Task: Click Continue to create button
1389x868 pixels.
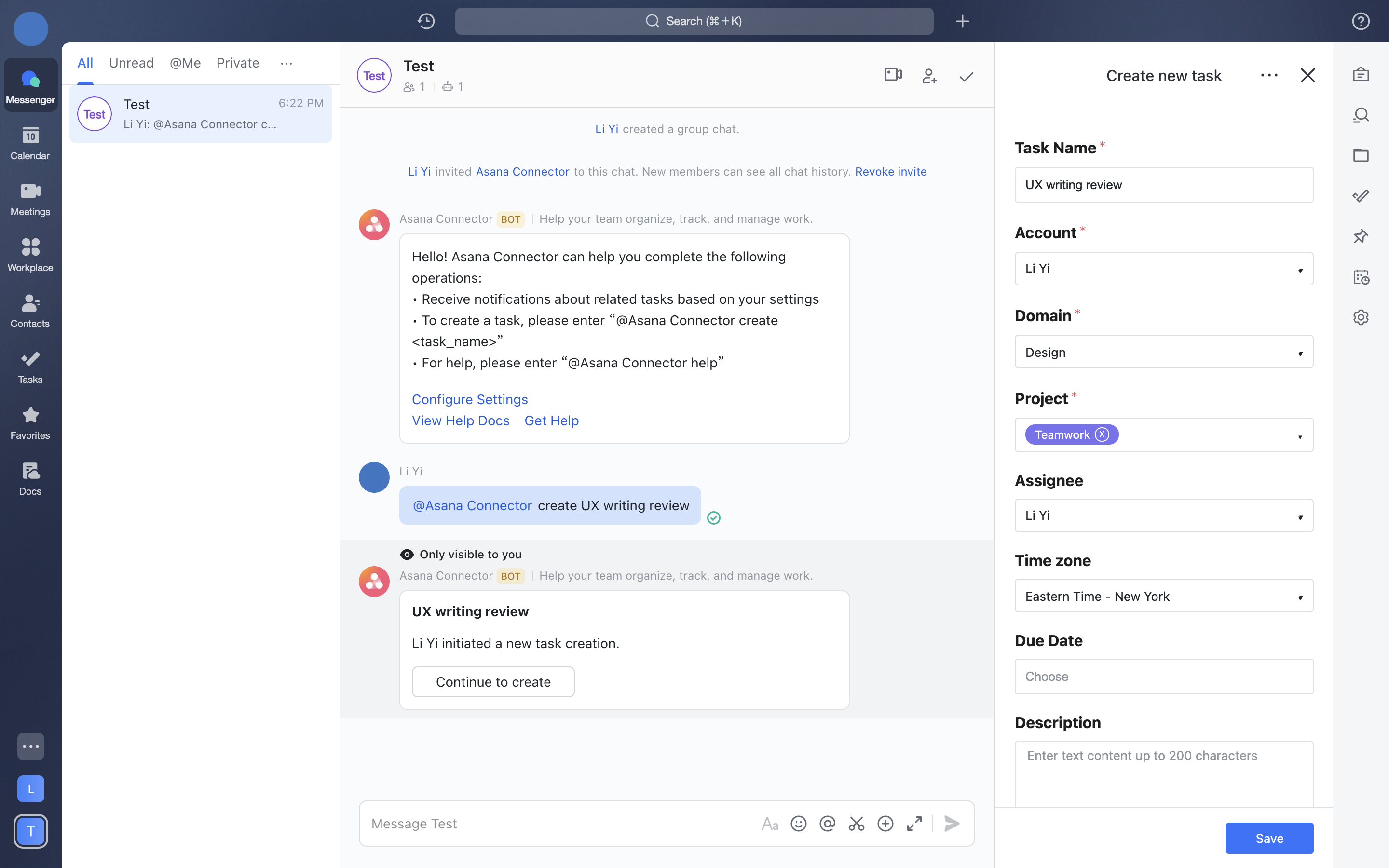Action: (493, 682)
